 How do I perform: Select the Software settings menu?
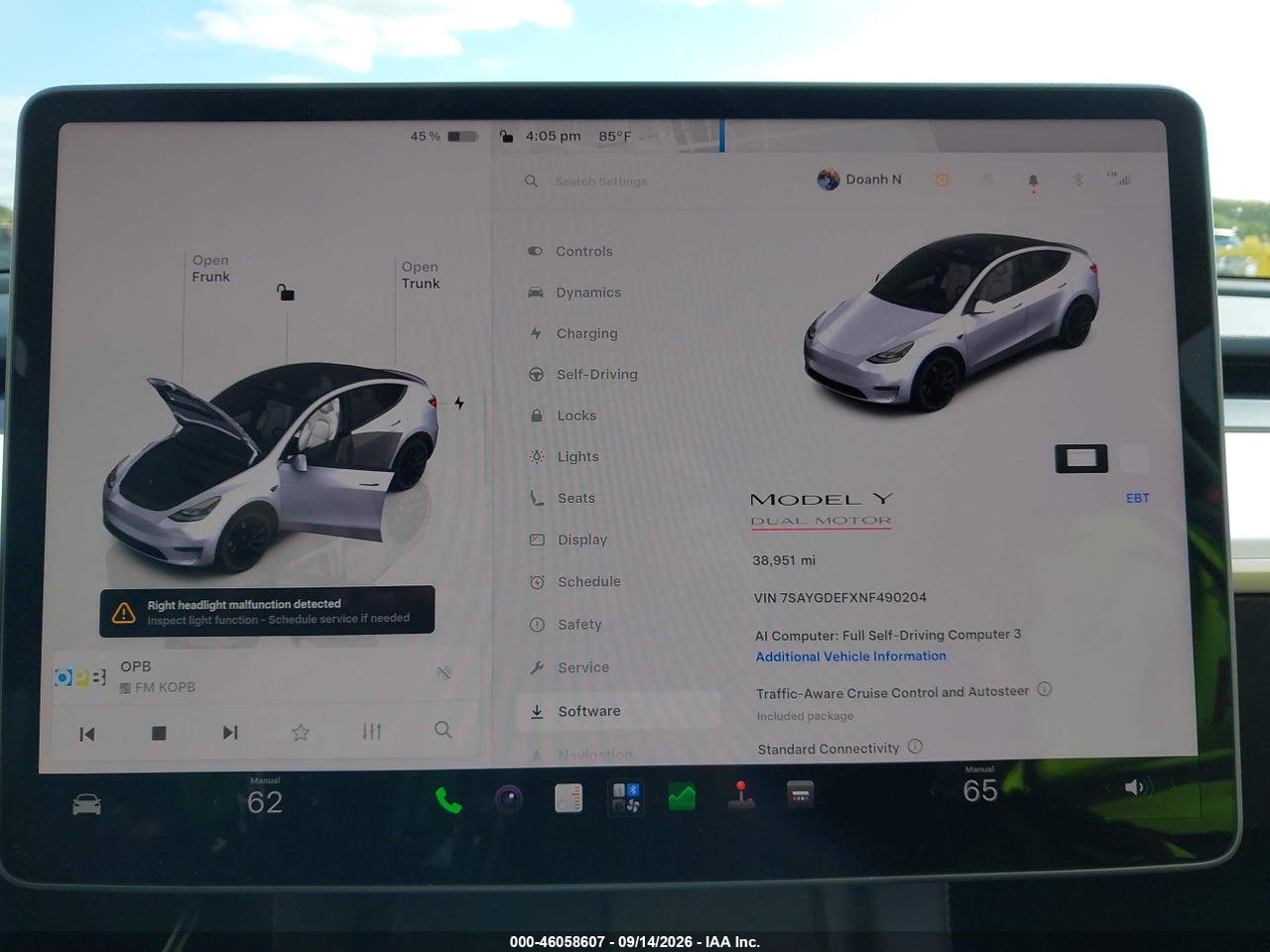618,711
